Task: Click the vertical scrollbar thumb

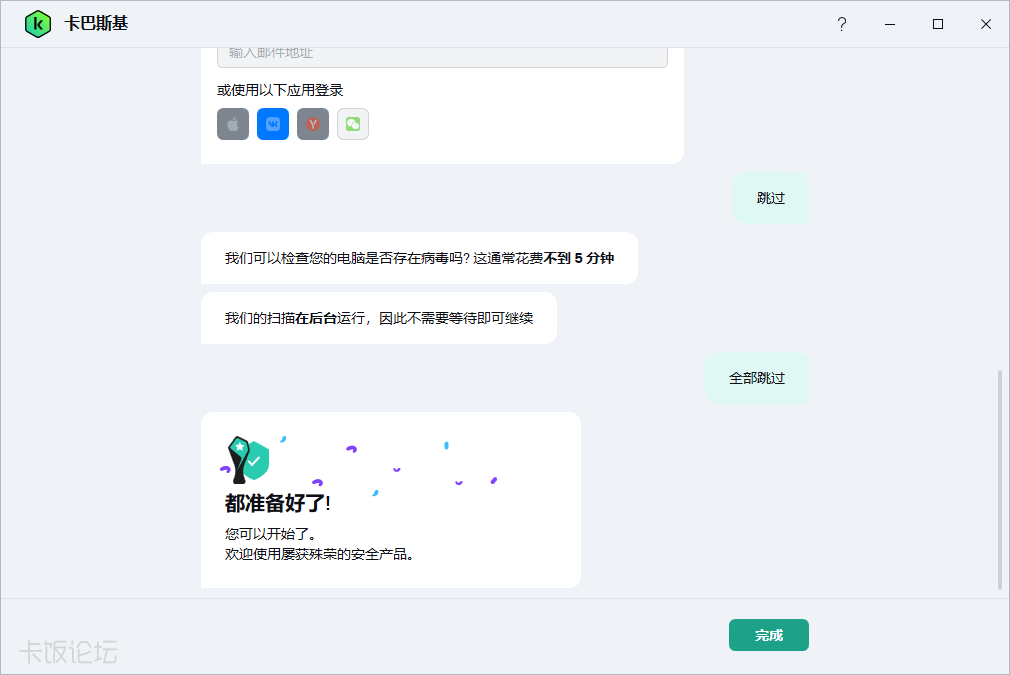Action: point(1000,480)
